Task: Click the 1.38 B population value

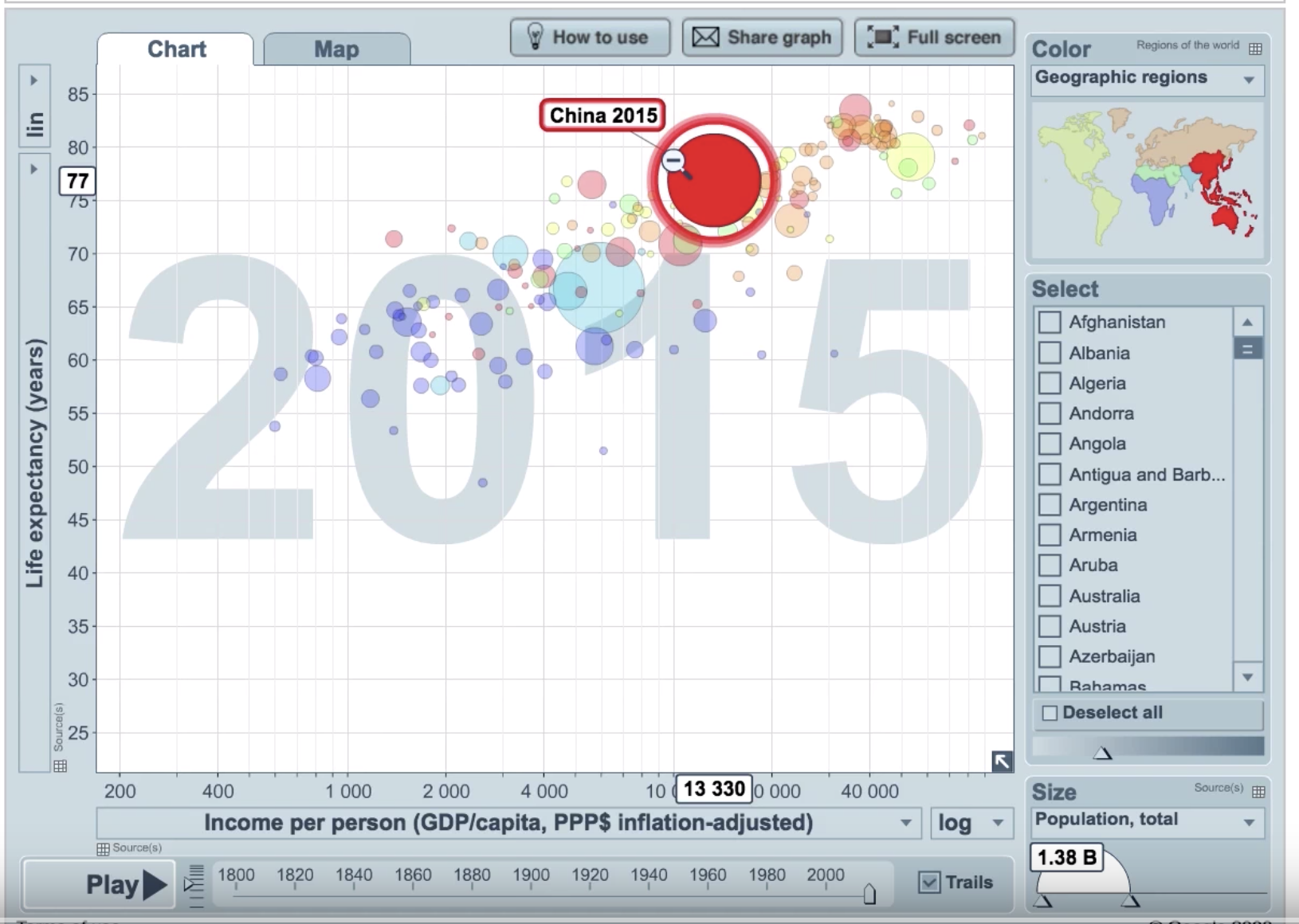Action: [1067, 857]
